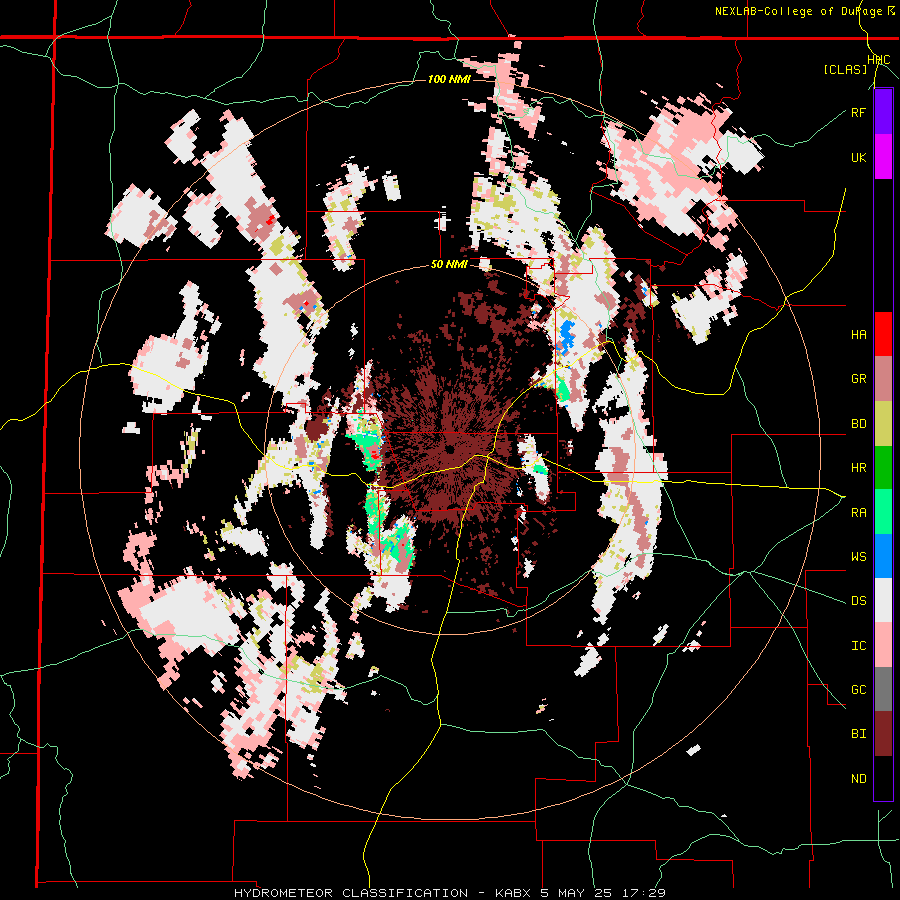
Task: Click the 'DS' legend label text
Action: pyautogui.click(x=858, y=601)
